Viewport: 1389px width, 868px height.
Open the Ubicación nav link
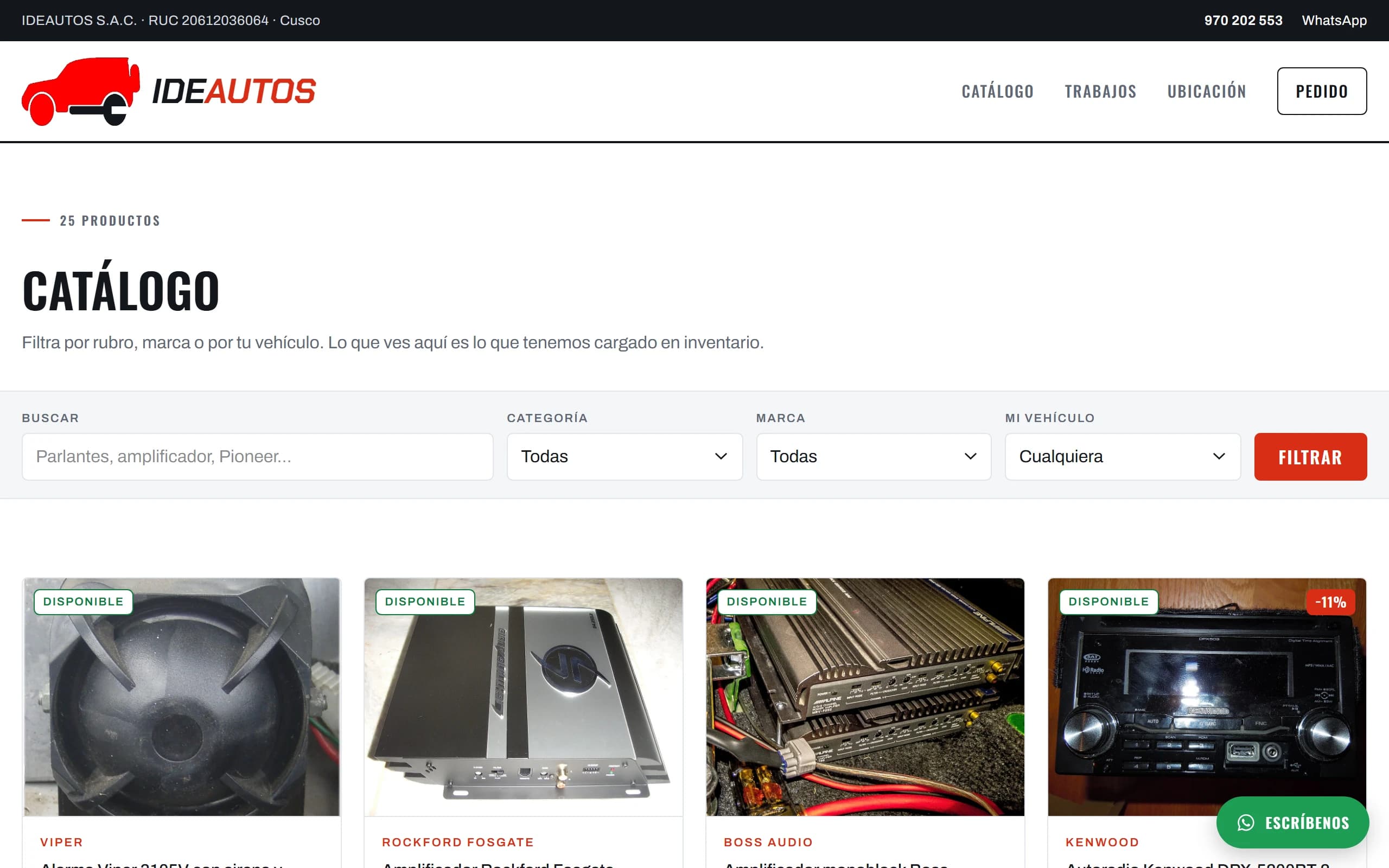pyautogui.click(x=1207, y=91)
